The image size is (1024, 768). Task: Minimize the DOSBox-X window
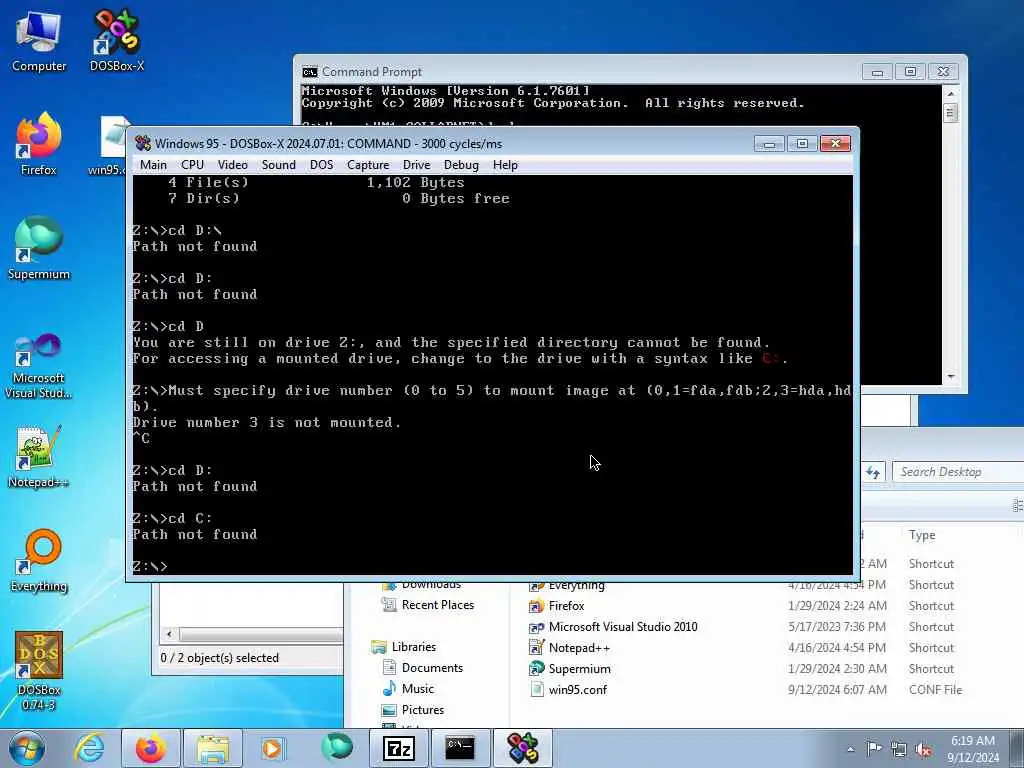pyautogui.click(x=769, y=144)
